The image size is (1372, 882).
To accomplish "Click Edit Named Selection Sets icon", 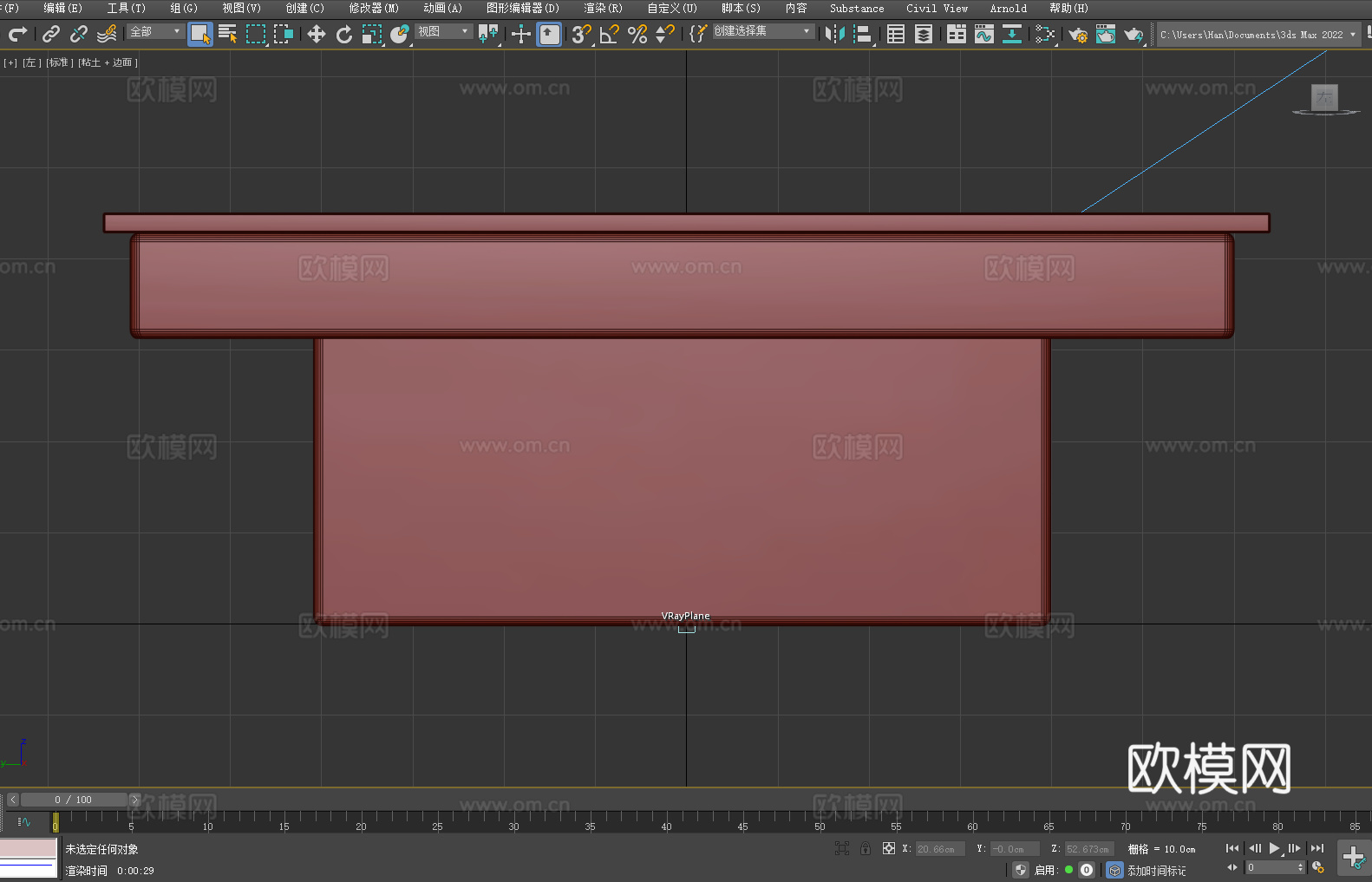I will coord(698,34).
